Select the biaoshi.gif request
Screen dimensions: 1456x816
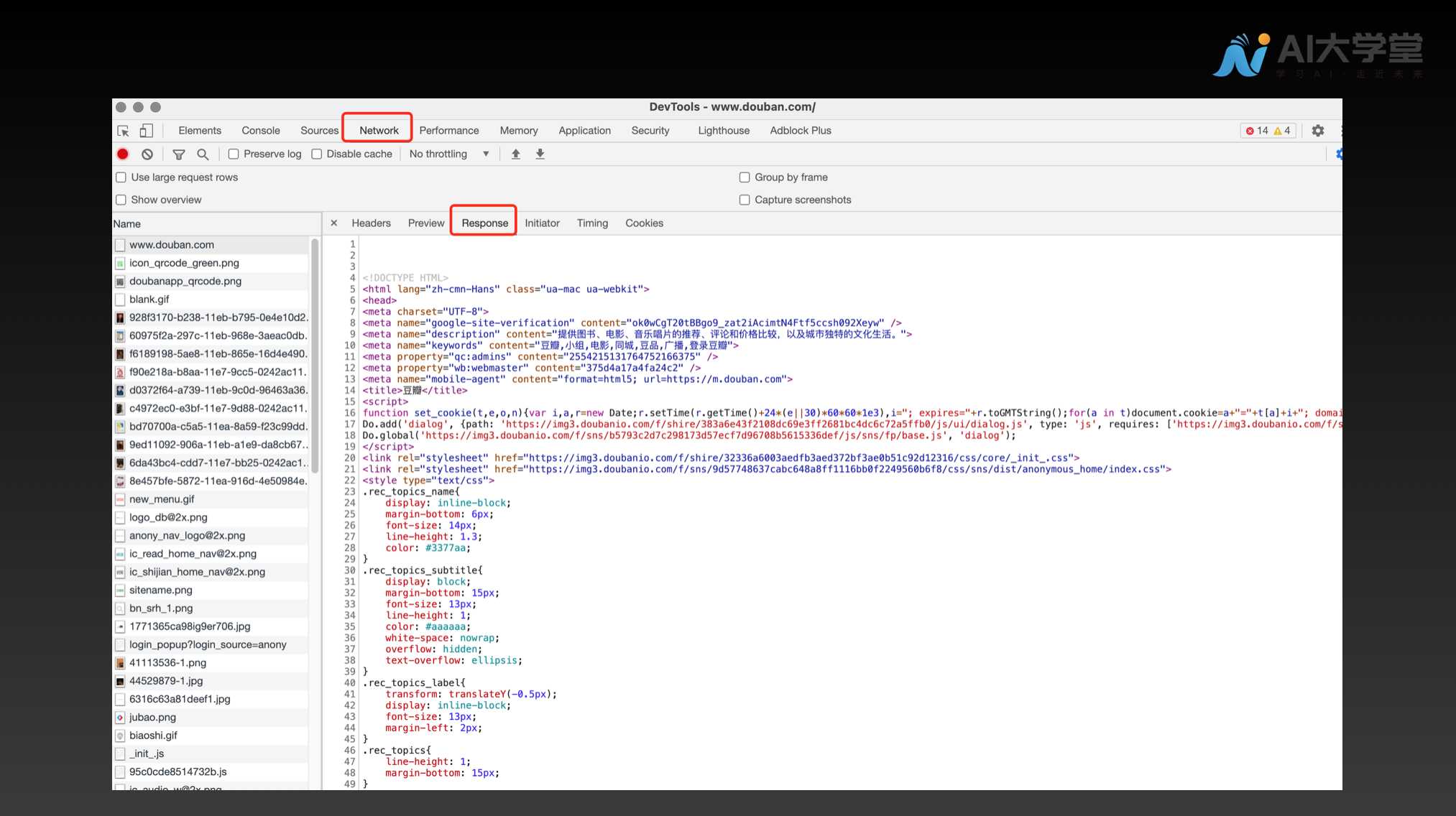[x=211, y=736]
